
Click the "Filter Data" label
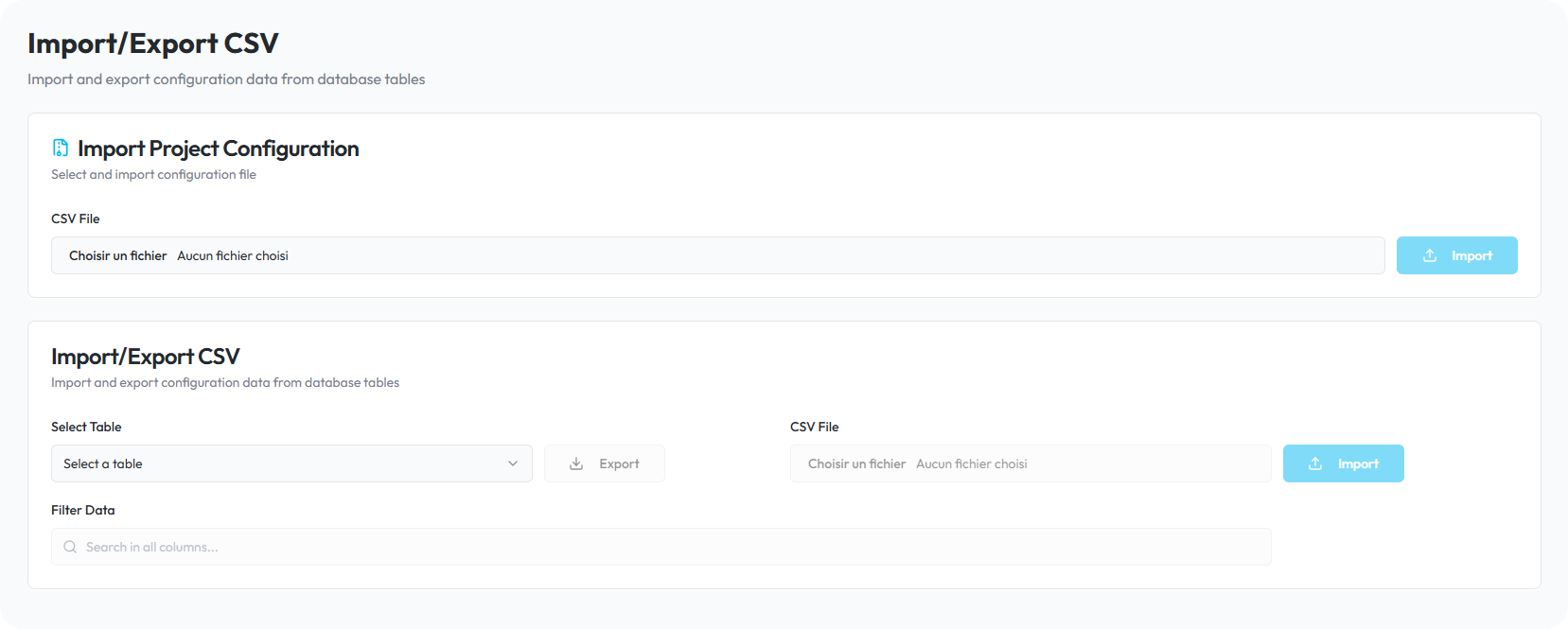coord(83,510)
